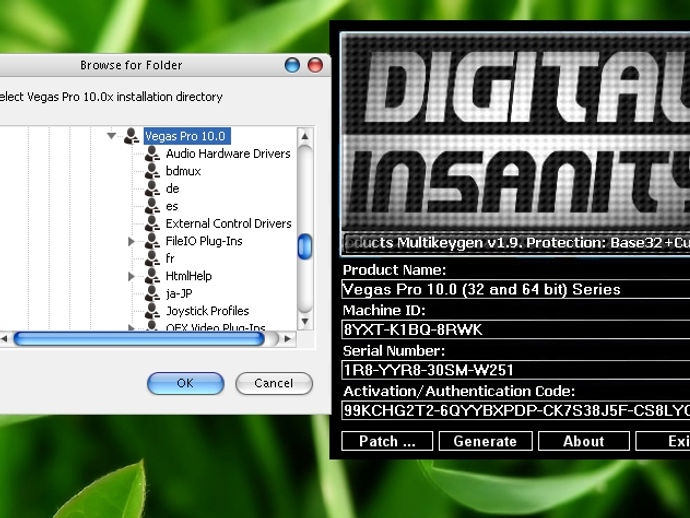The image size is (690, 518).
Task: Select the Joystick Profiles folder
Action: 207,311
